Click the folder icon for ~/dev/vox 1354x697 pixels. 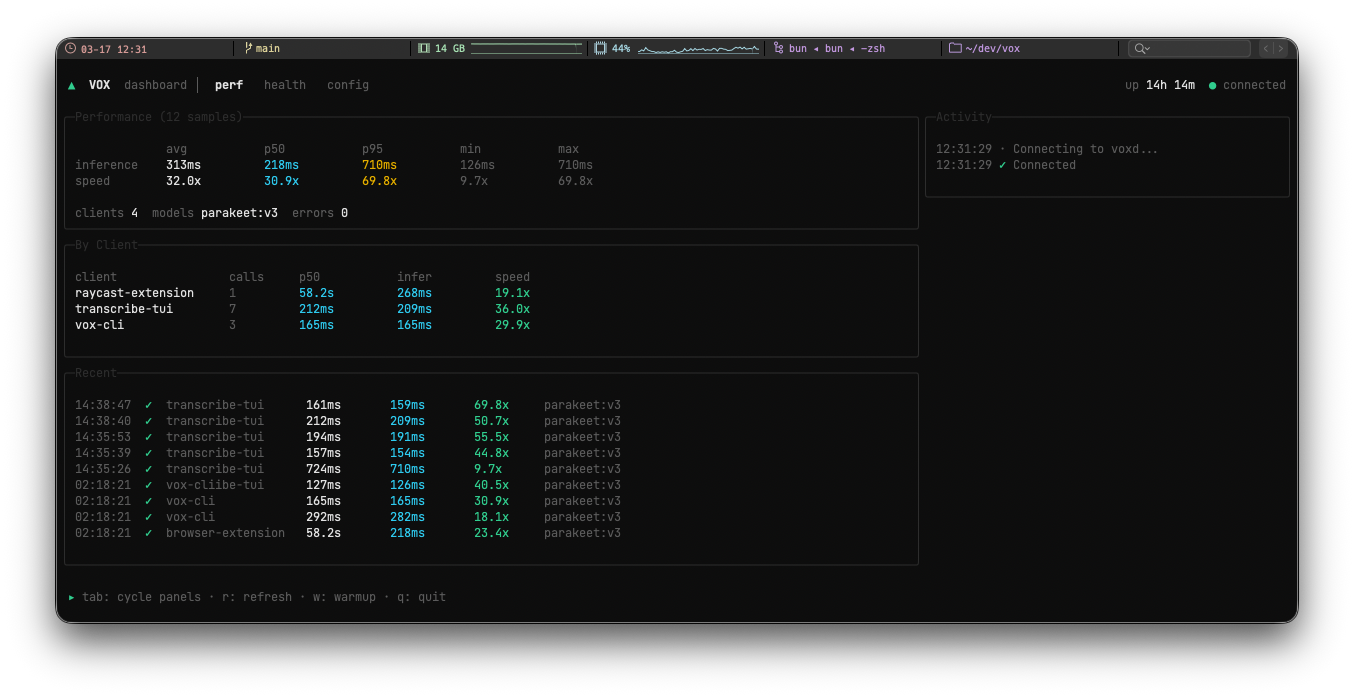955,48
